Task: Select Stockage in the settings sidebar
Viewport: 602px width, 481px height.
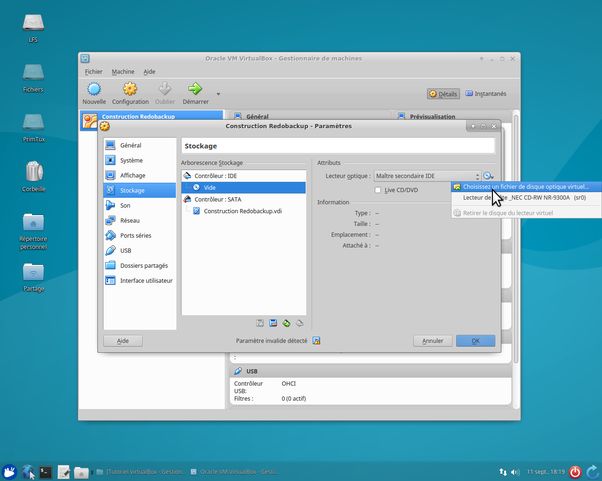Action: click(140, 190)
